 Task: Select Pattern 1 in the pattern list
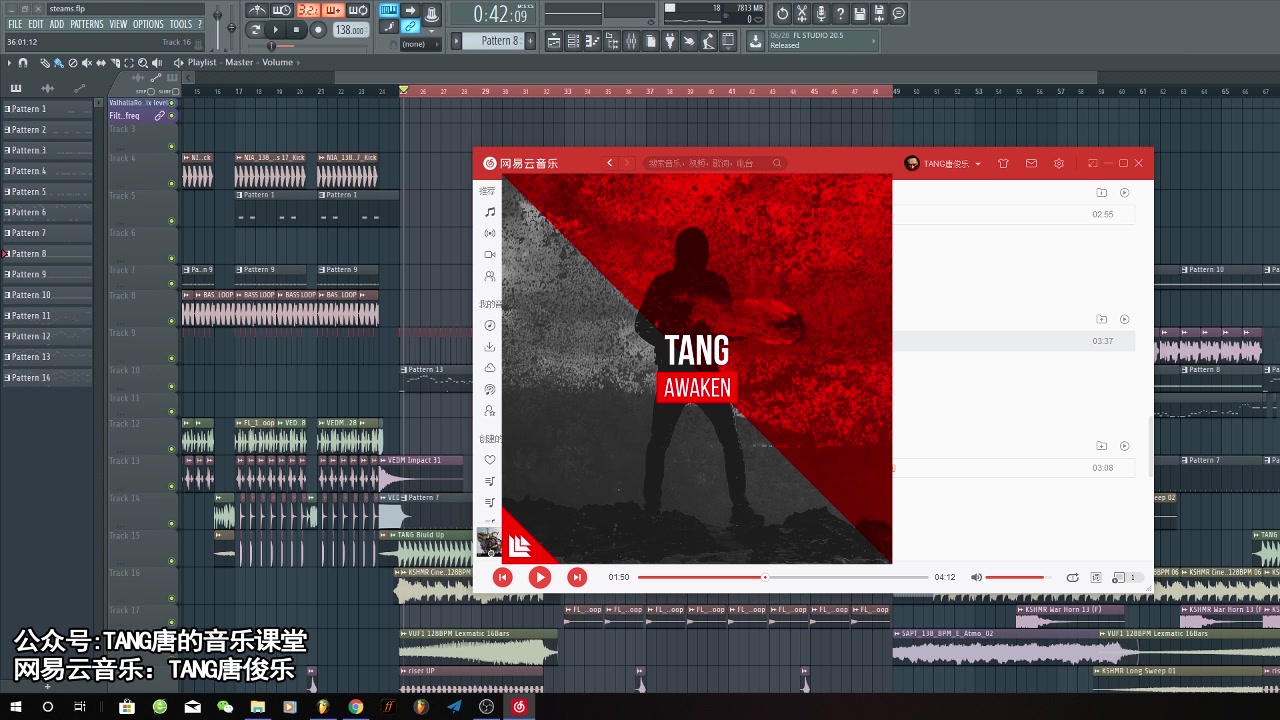tap(48, 109)
